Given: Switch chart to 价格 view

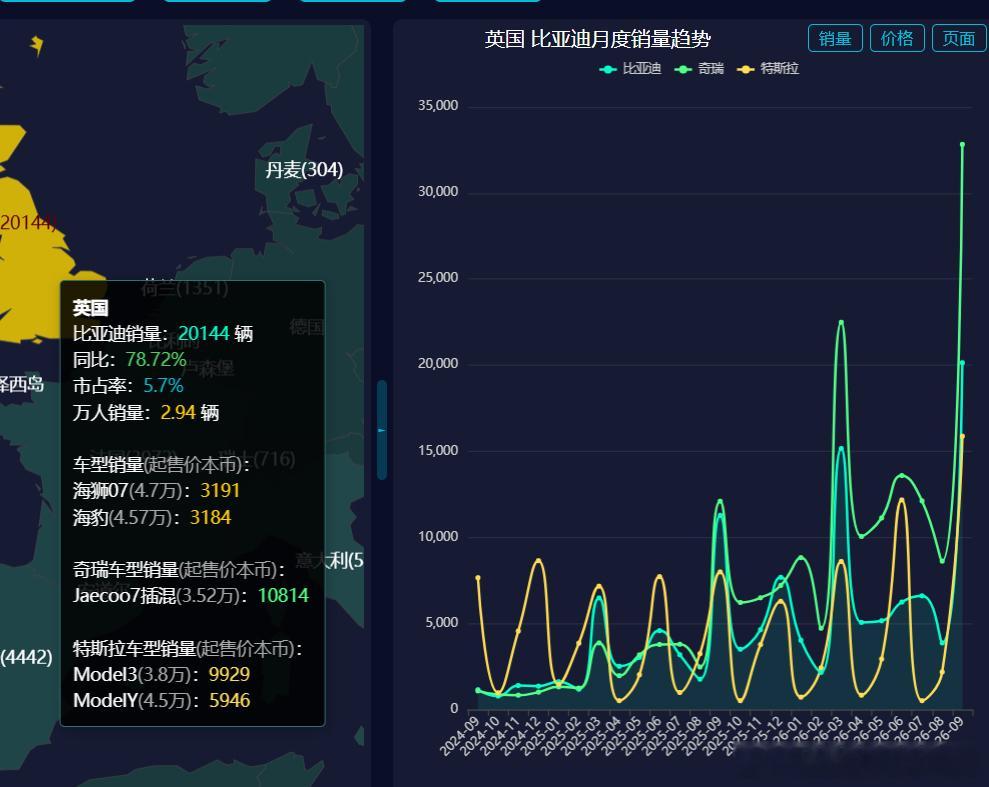Looking at the screenshot, I should point(896,38).
